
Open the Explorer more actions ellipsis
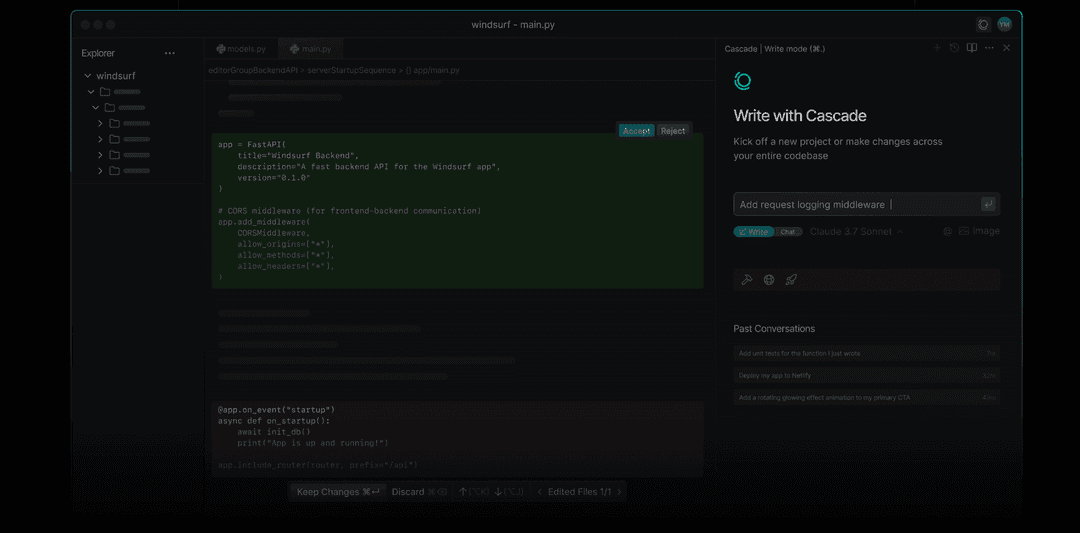169,53
